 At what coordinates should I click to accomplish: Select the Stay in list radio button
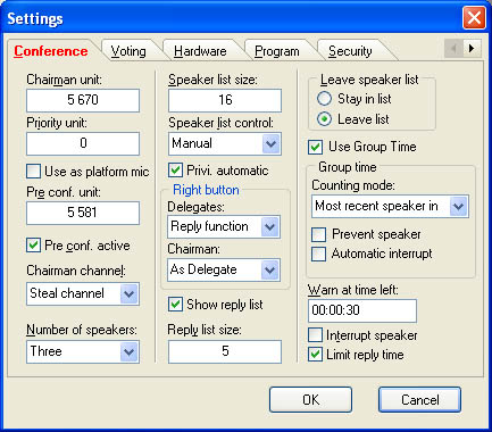pos(324,99)
